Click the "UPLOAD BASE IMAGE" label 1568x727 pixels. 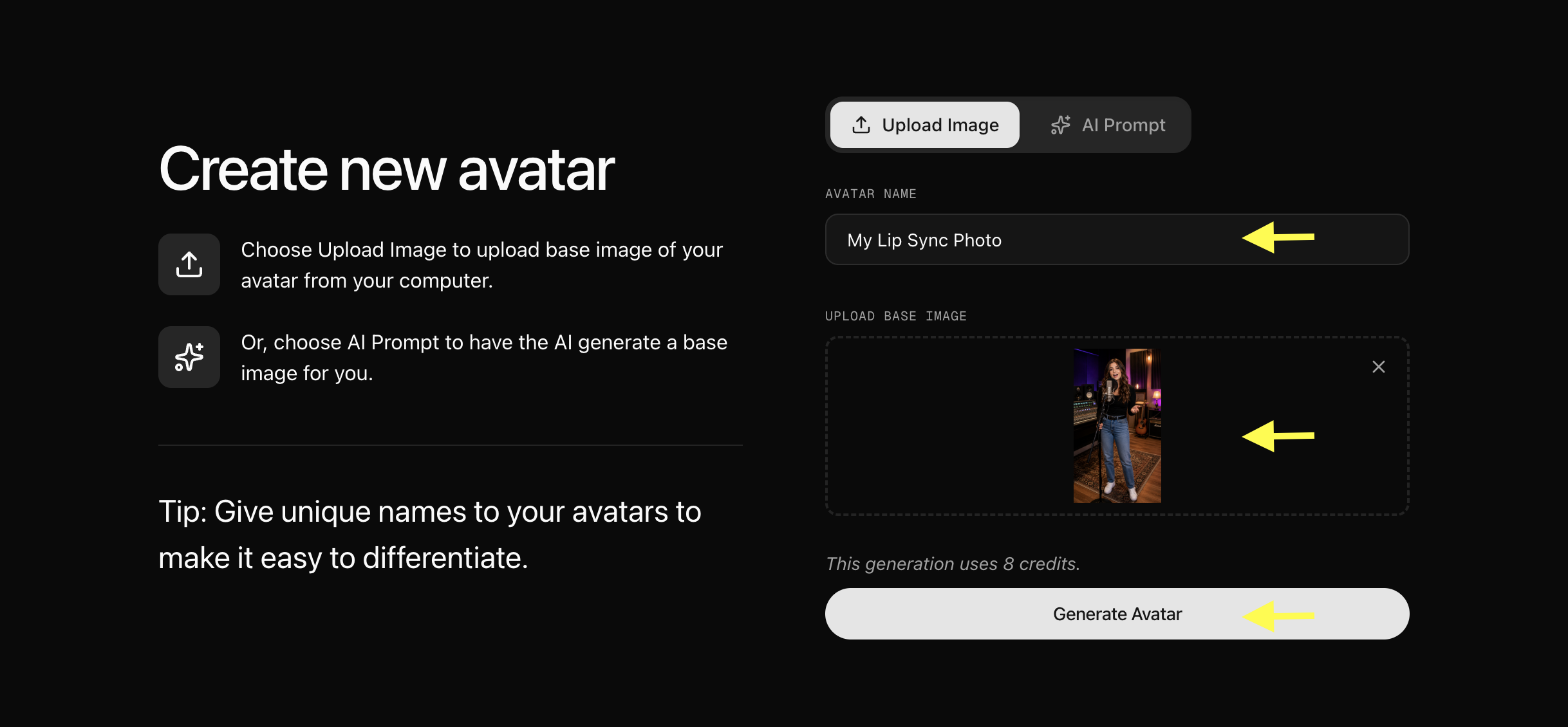coord(895,316)
